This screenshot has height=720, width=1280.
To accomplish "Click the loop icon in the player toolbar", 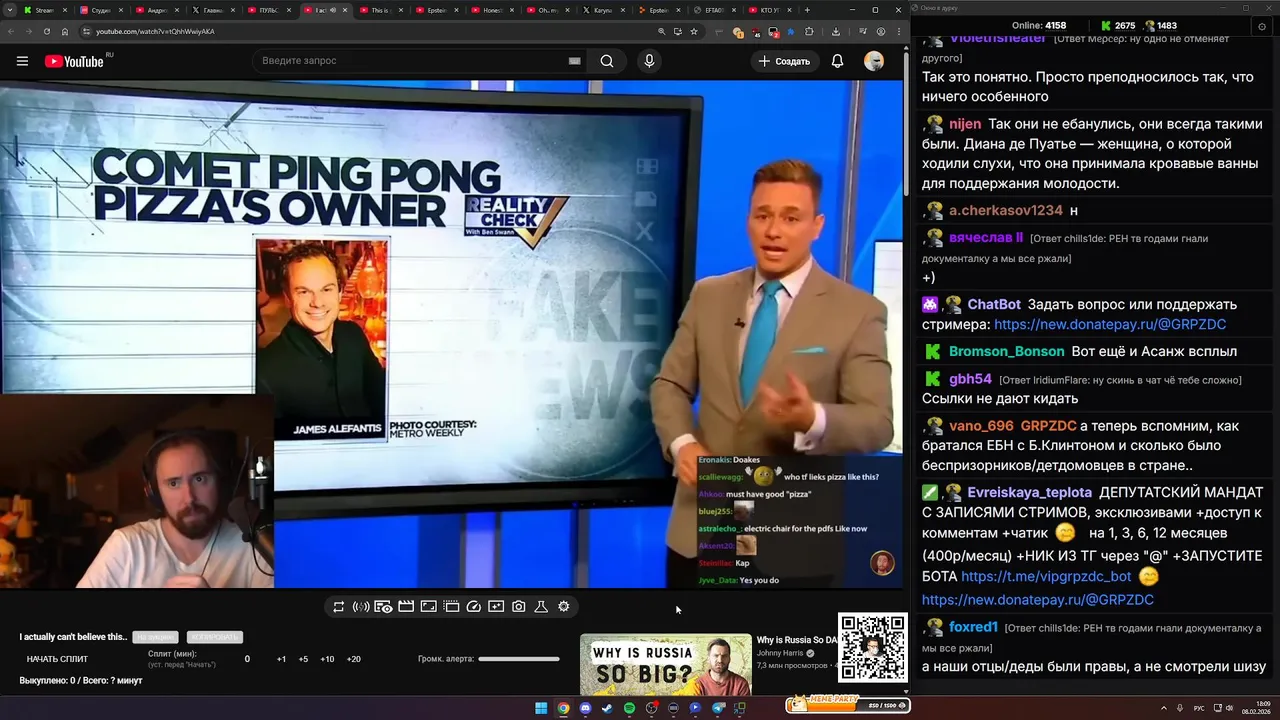I will point(339,607).
